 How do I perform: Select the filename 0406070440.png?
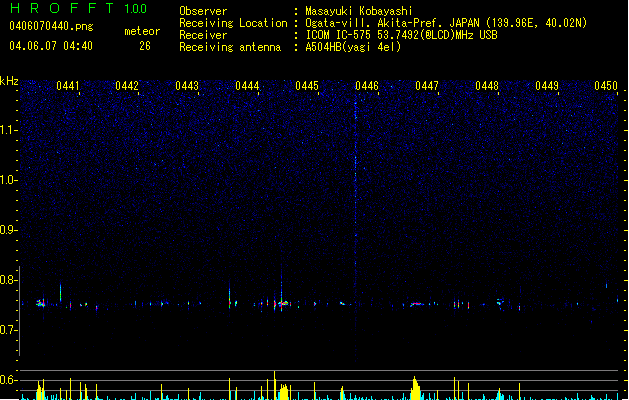tap(51, 26)
